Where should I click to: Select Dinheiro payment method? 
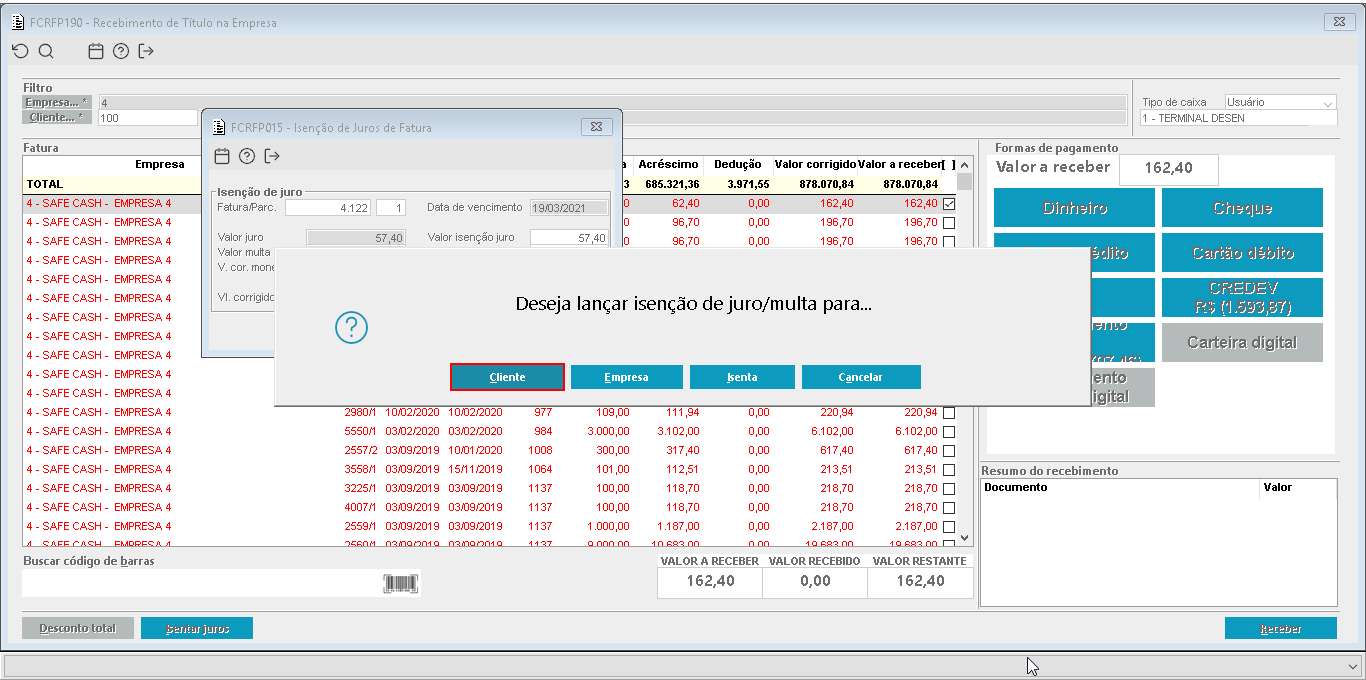coord(1075,208)
